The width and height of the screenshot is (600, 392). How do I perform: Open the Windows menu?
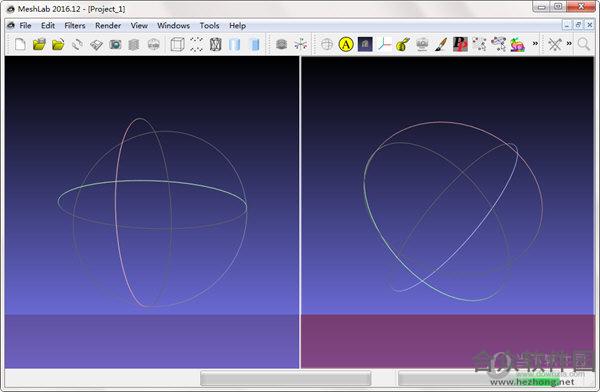point(173,26)
